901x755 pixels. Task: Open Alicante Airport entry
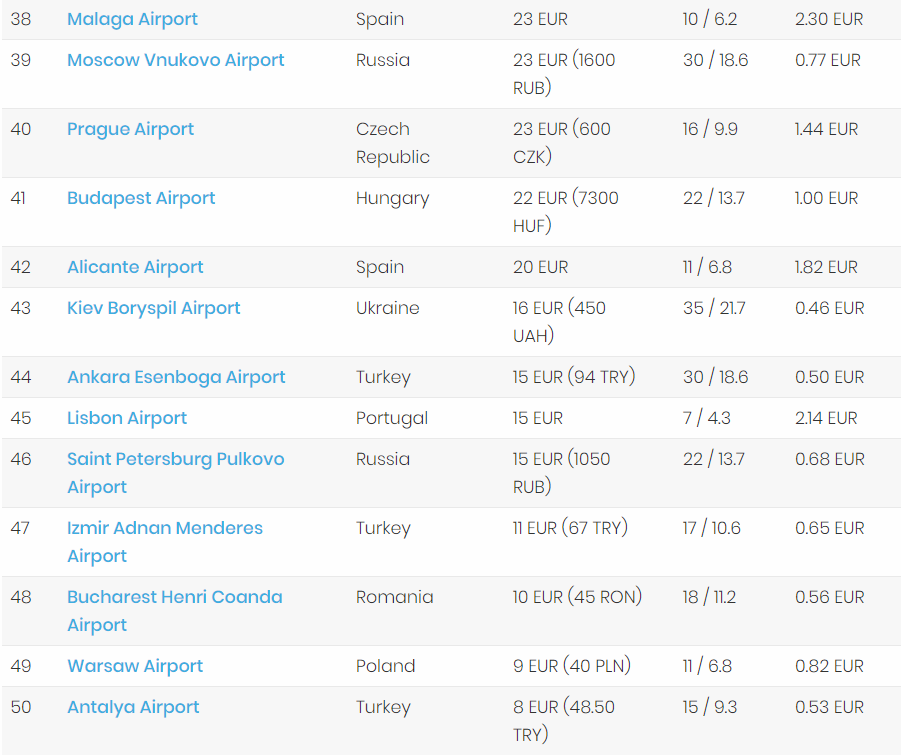pyautogui.click(x=135, y=267)
